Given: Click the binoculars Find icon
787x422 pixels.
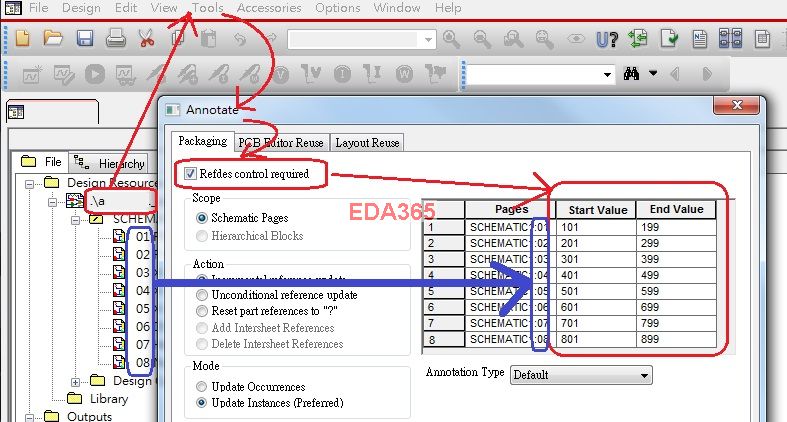Looking at the screenshot, I should pyautogui.click(x=631, y=74).
